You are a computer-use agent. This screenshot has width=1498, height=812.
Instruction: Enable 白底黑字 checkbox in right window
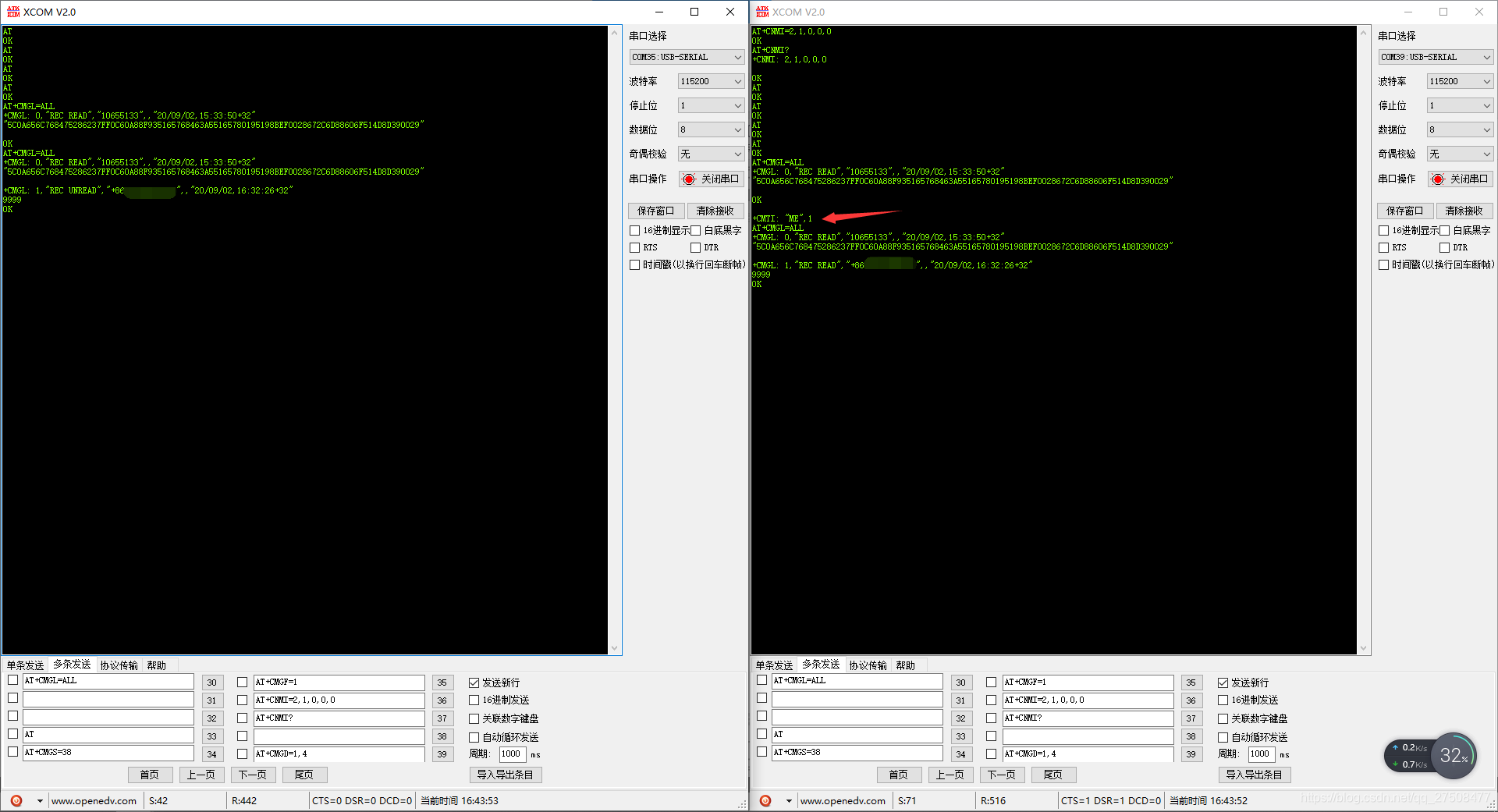1445,230
